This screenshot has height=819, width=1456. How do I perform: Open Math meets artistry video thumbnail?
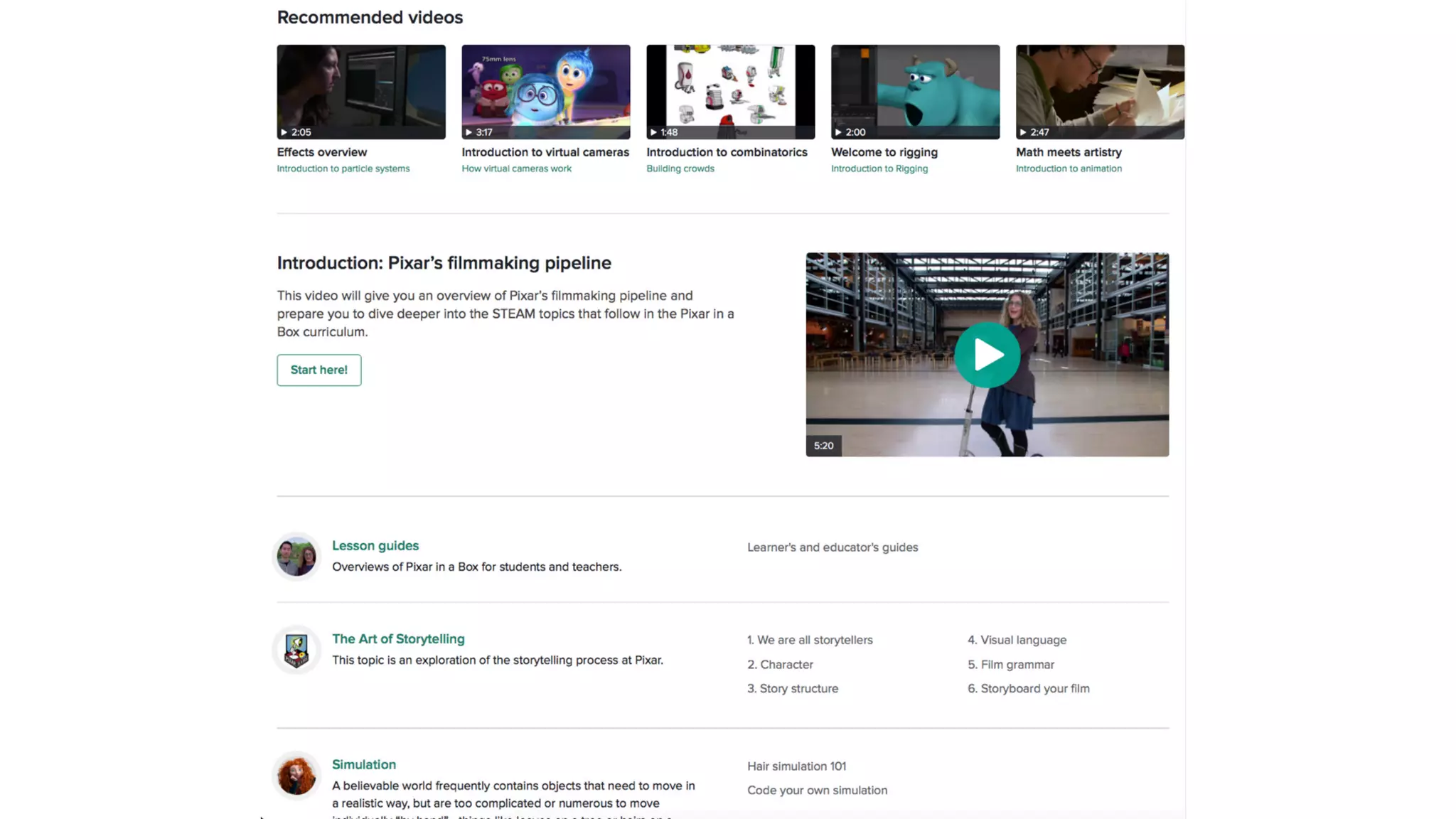coord(1099,92)
